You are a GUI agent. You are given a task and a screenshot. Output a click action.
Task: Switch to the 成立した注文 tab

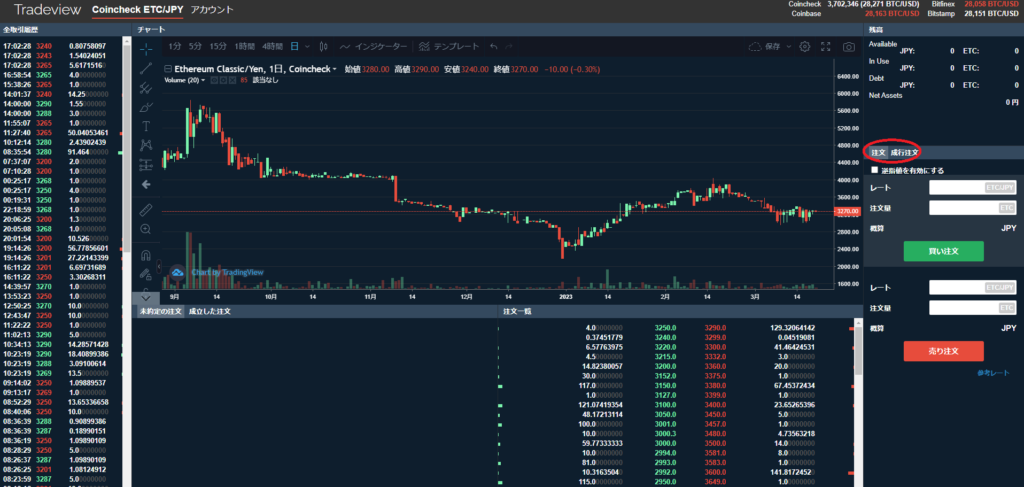[x=210, y=312]
